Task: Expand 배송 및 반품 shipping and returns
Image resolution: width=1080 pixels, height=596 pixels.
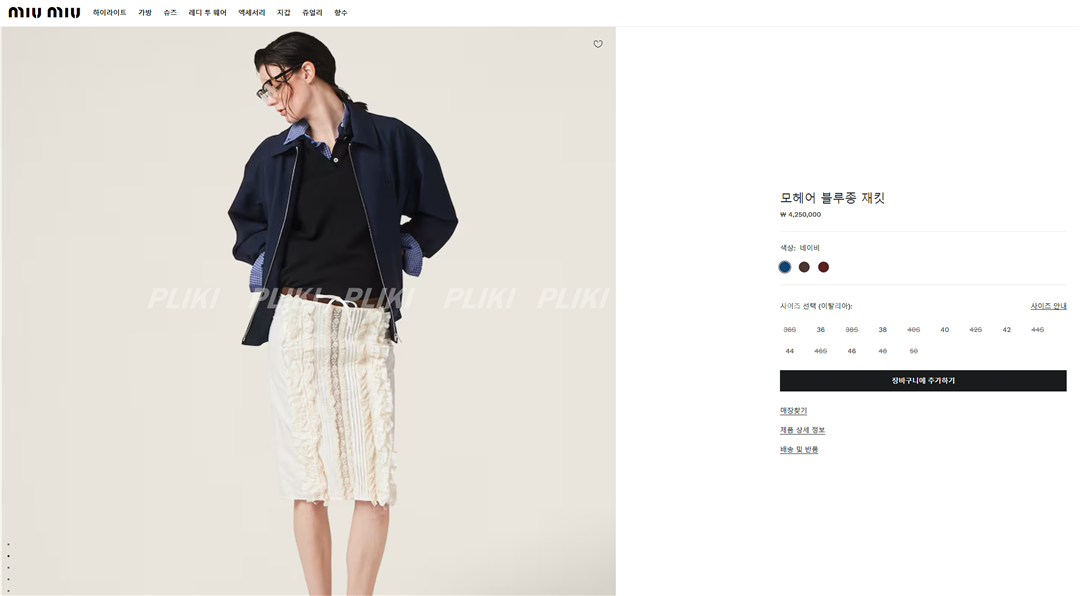Action: pos(798,449)
